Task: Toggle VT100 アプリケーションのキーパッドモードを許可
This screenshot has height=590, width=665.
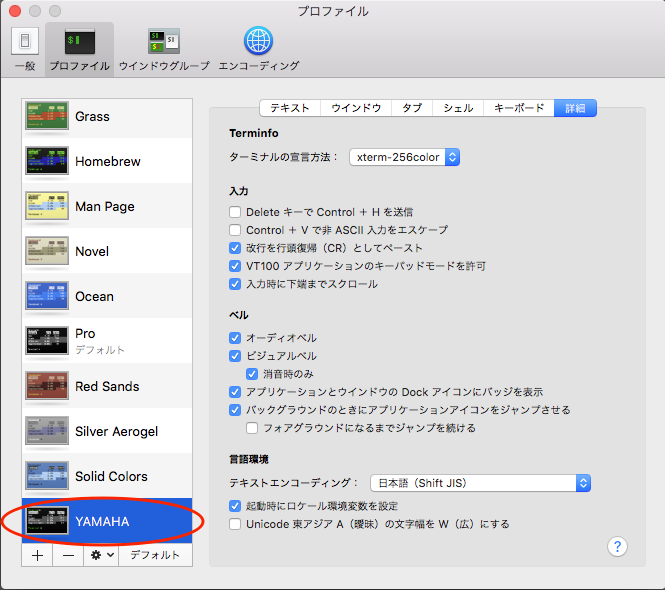Action: click(235, 266)
